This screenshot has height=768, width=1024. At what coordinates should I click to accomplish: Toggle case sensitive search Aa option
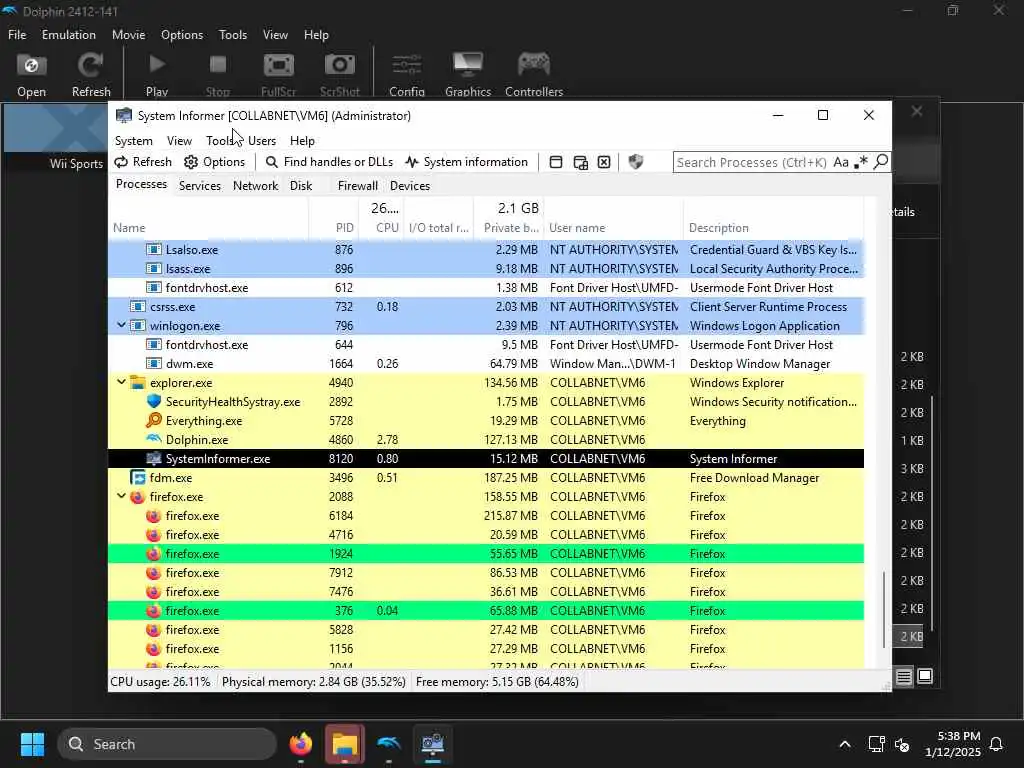841,162
